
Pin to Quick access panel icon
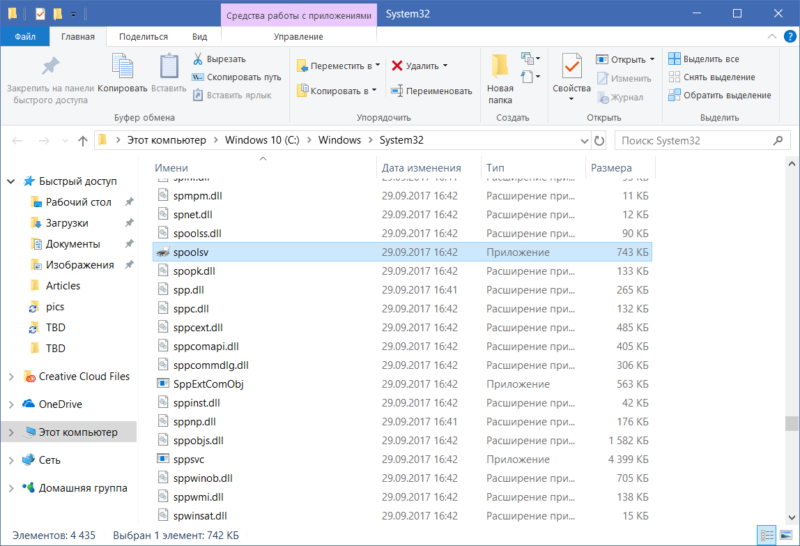click(x=50, y=66)
